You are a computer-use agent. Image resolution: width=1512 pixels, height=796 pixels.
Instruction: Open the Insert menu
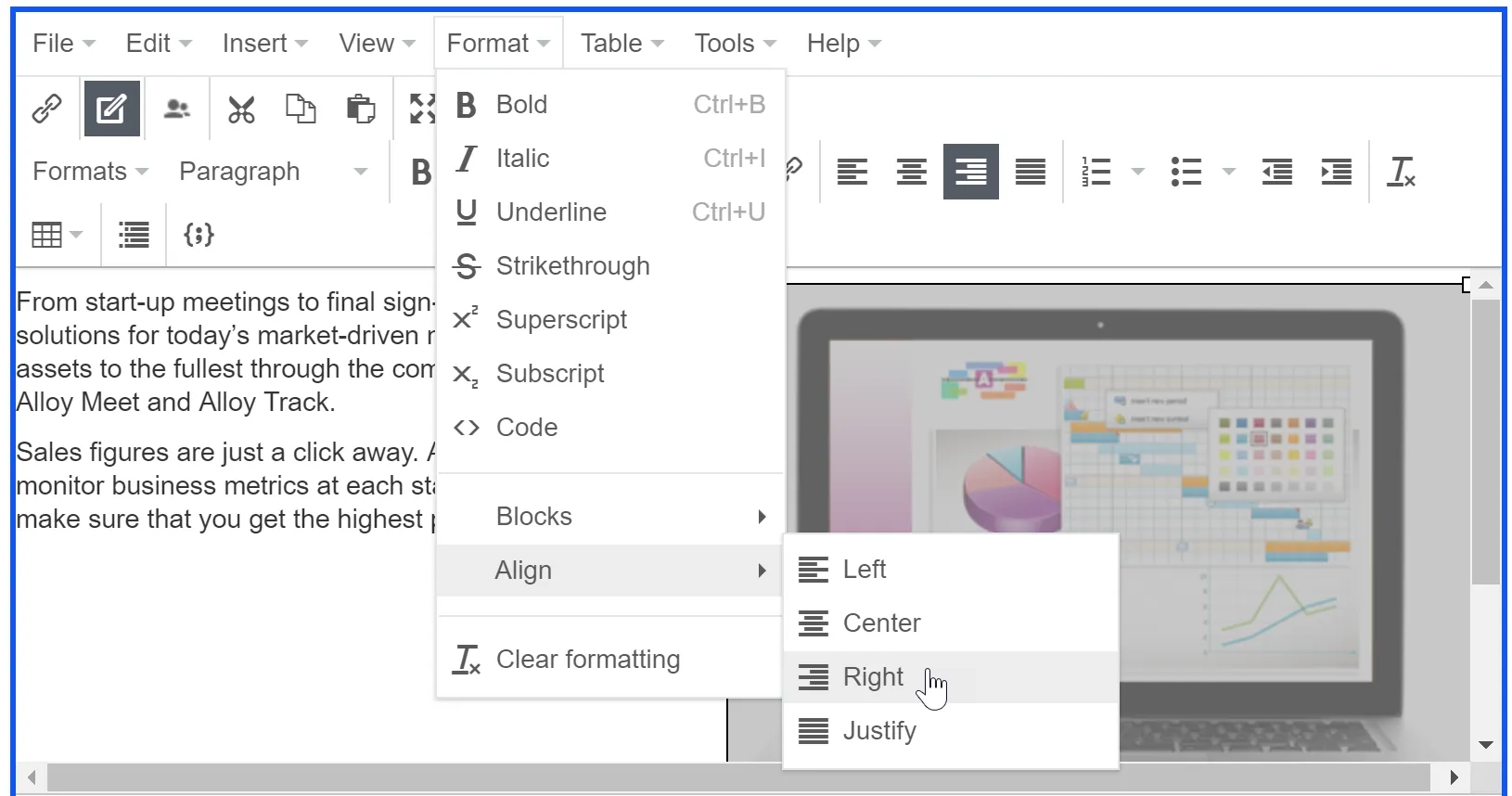(264, 44)
